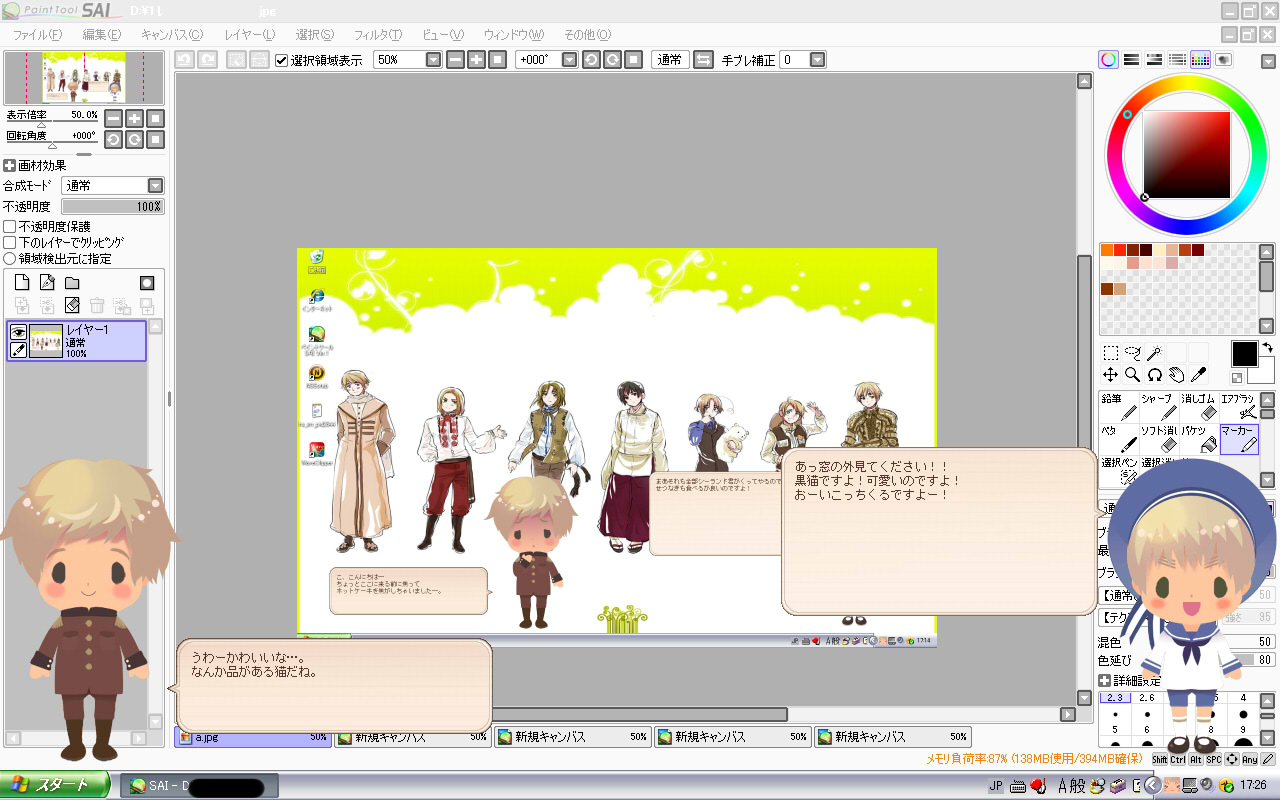The width and height of the screenshot is (1280, 800).
Task: Choose the マーカー marker tool
Action: 1239,439
